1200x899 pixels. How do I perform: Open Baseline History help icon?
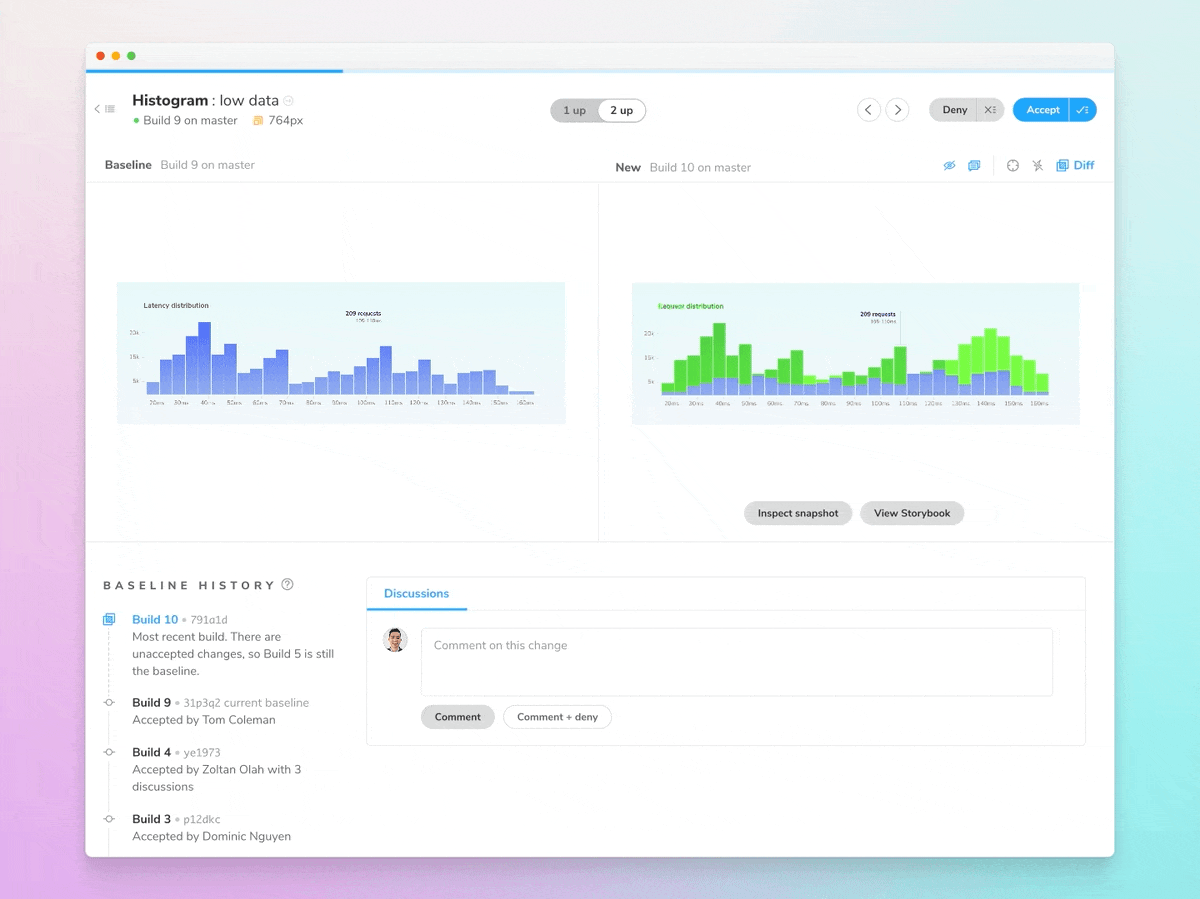(288, 585)
